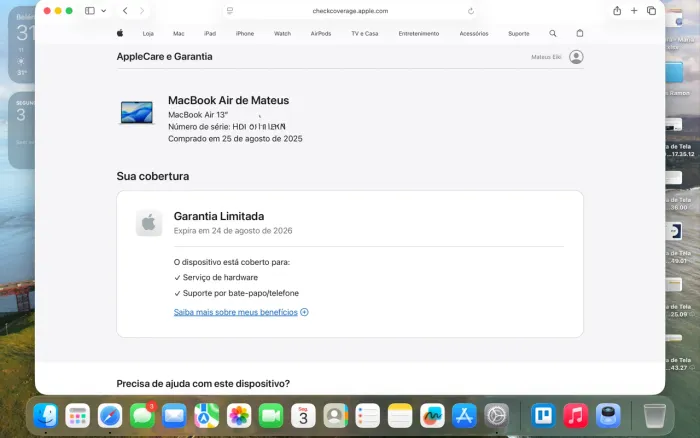Select the text 'Comprado em 25 de agosto de 2025'
The image size is (700, 438).
[x=235, y=139]
